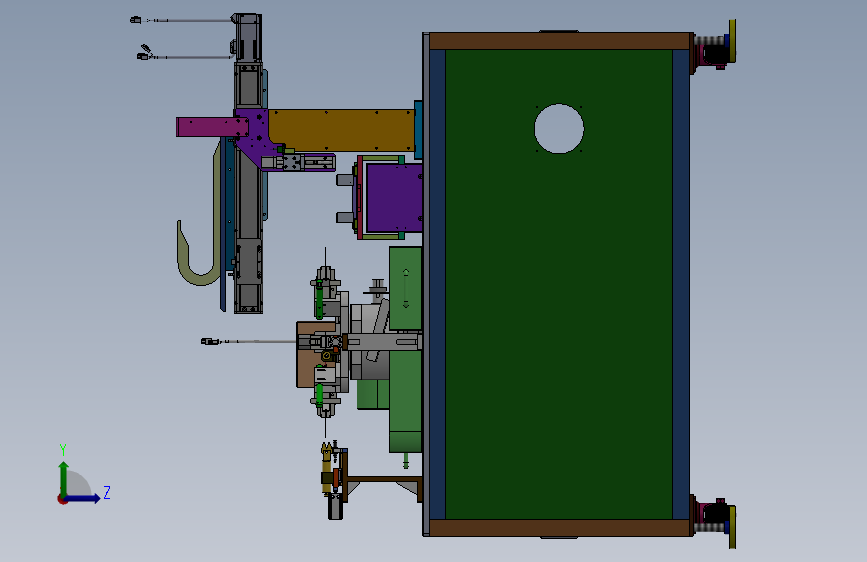Select the middle-left cable connector end
This screenshot has height=562, width=867.
pyautogui.click(x=210, y=341)
